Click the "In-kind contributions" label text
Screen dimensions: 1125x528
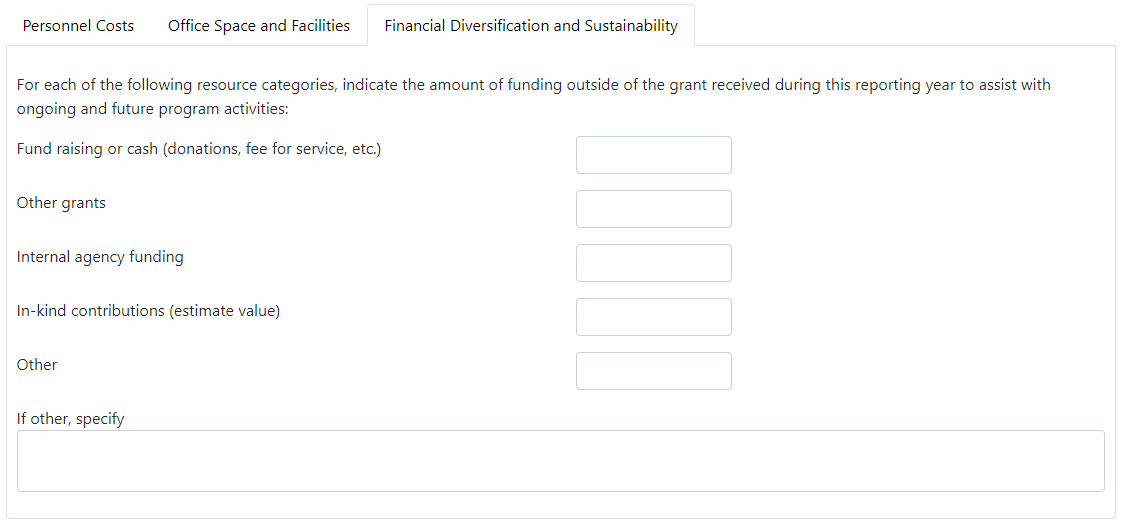90,311
